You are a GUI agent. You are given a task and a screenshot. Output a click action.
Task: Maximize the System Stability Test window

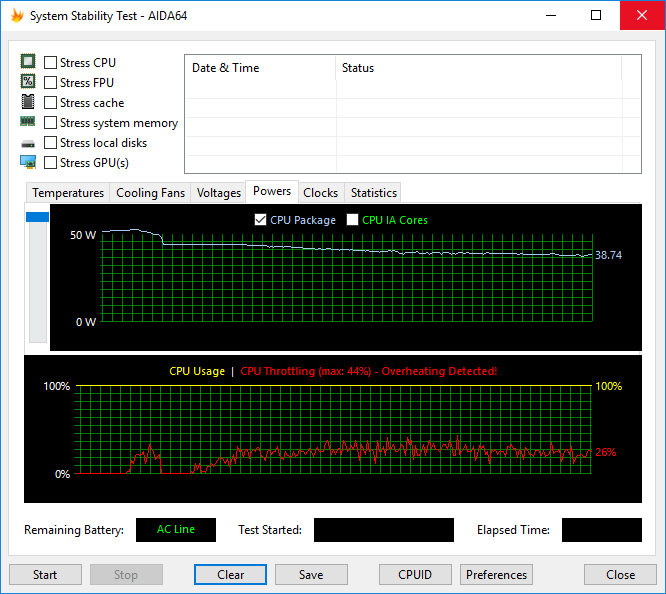pos(596,15)
